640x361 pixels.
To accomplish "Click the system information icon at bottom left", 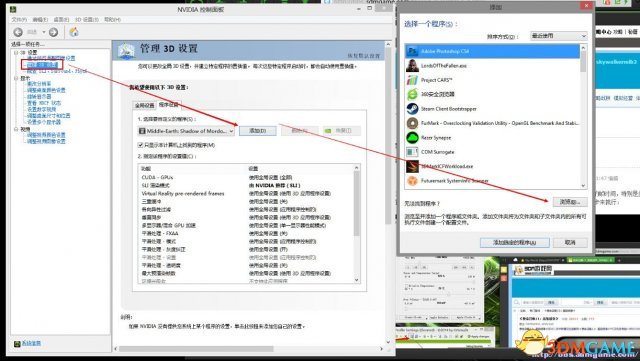I will 17,343.
